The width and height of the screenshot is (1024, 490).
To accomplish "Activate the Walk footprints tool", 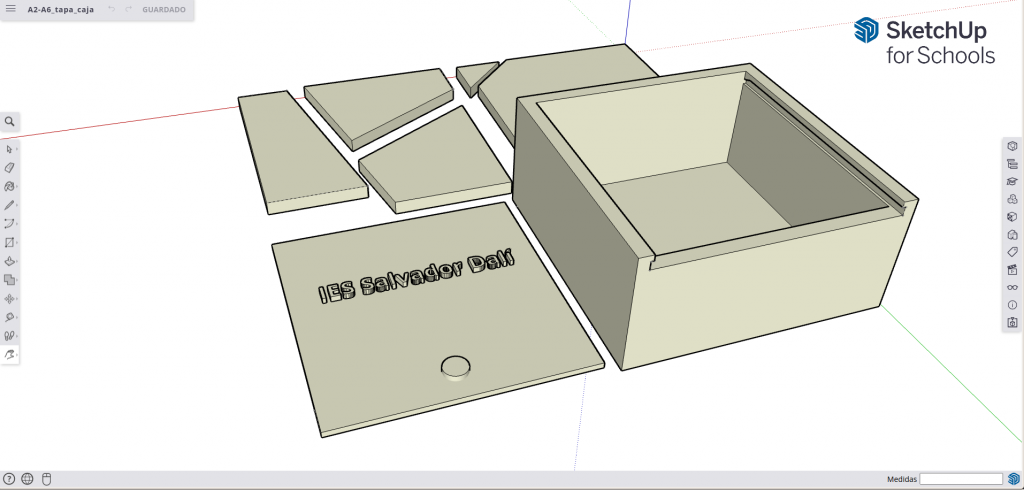I will point(9,336).
